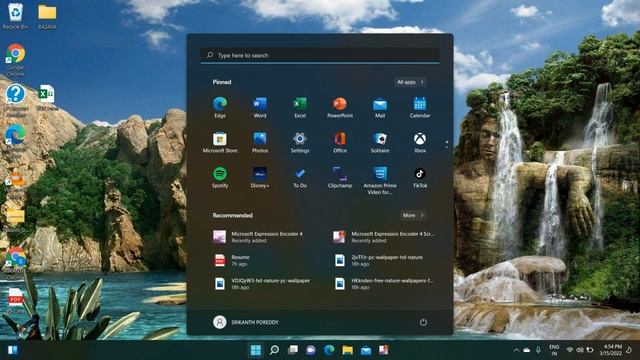Click the Wi-Fi network tray icon
Screen dimensions: 640x360
[x=570, y=350]
